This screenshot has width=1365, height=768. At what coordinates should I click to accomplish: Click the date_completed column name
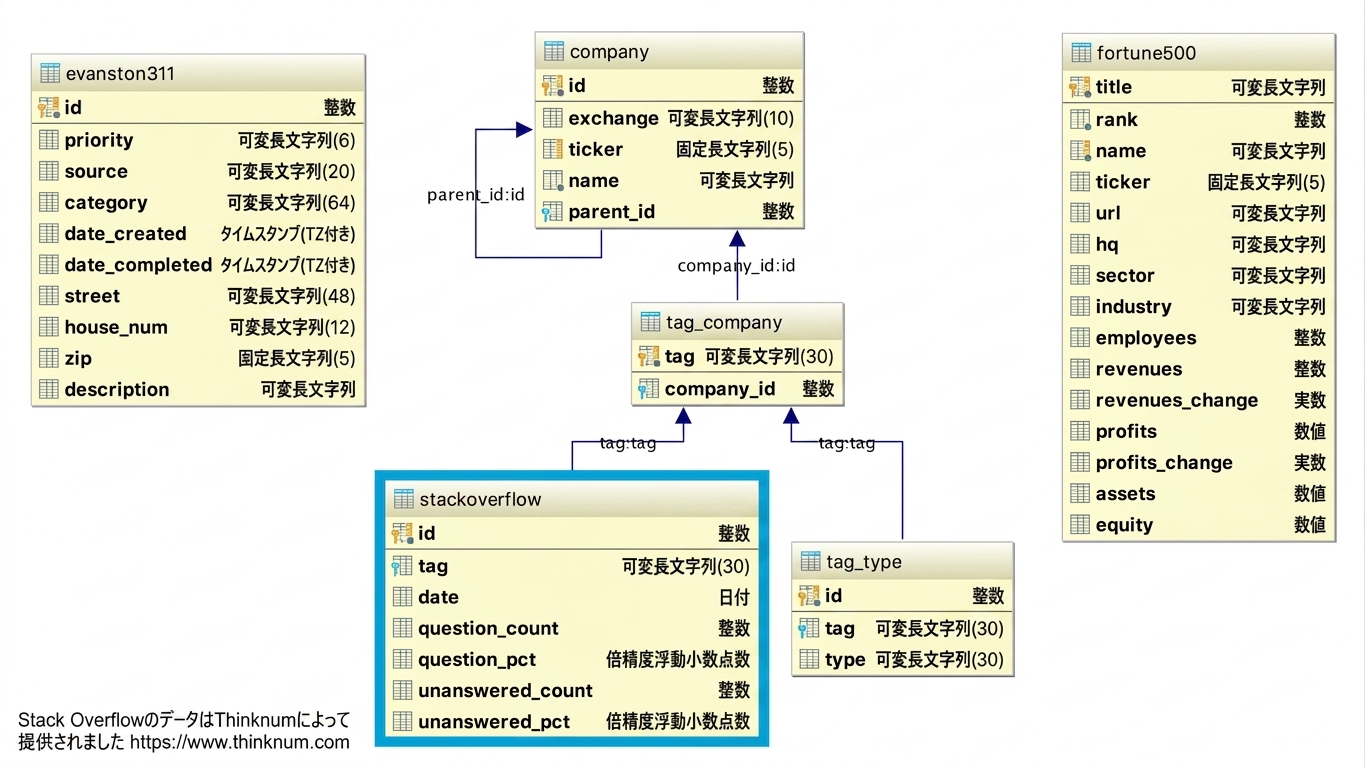138,265
